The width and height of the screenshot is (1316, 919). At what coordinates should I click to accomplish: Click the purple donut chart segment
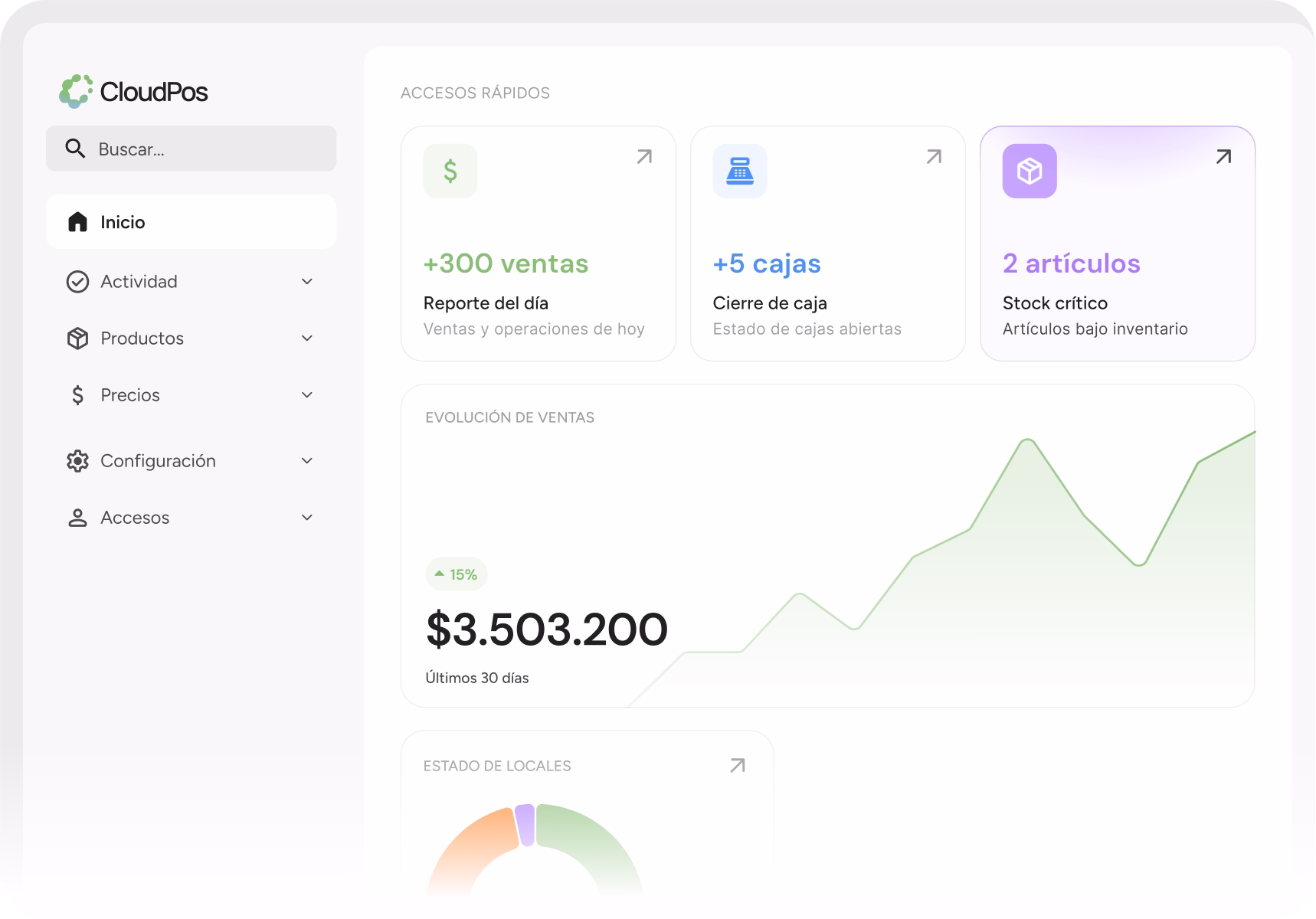click(525, 825)
